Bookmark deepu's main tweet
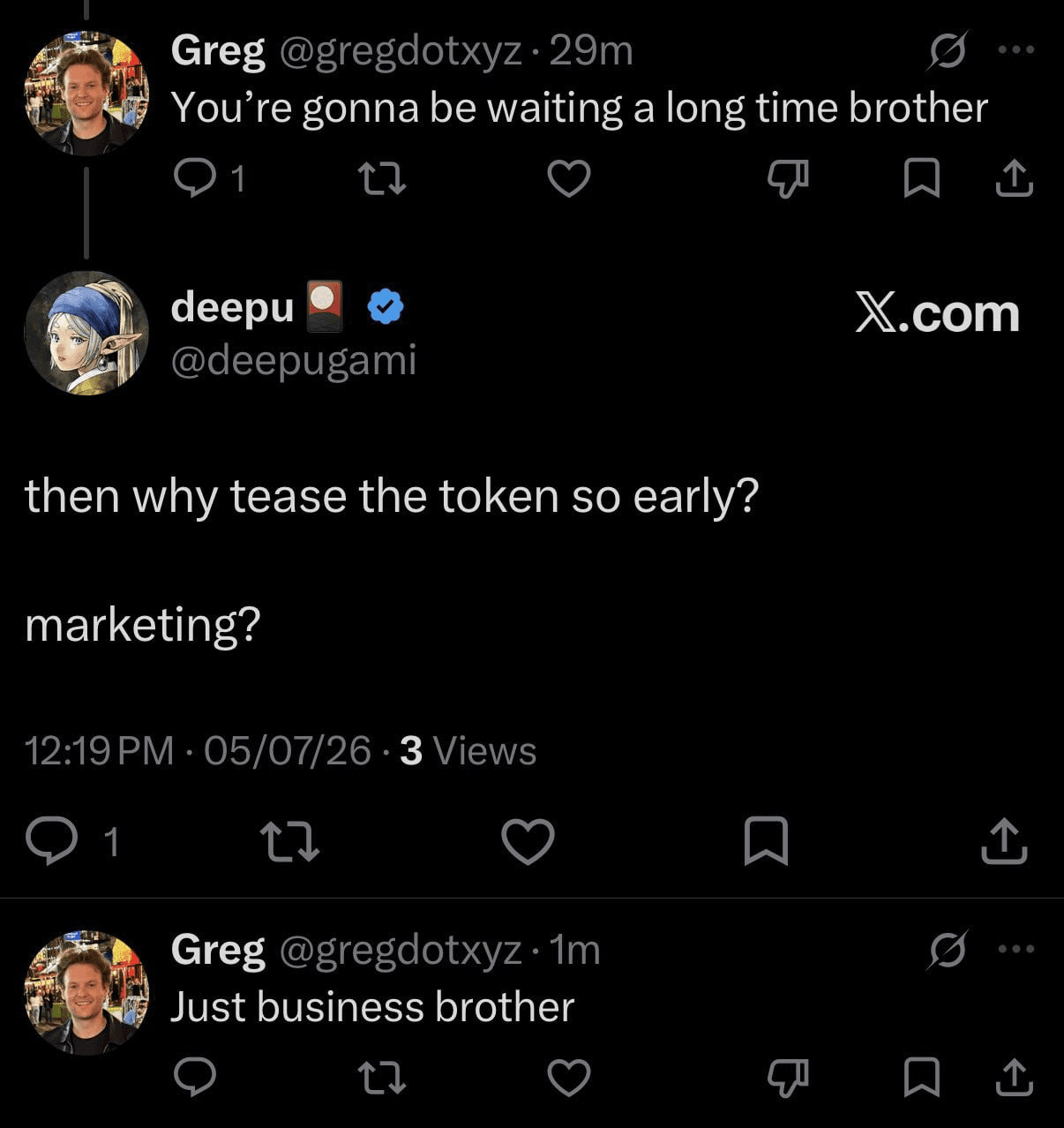 (x=766, y=840)
